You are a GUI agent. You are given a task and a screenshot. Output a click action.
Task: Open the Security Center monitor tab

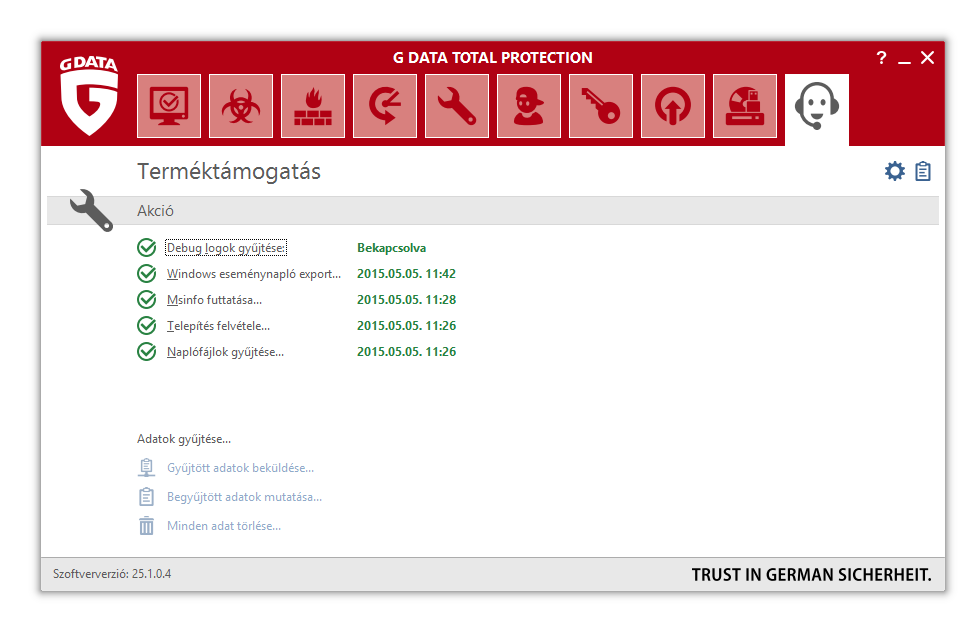click(169, 106)
